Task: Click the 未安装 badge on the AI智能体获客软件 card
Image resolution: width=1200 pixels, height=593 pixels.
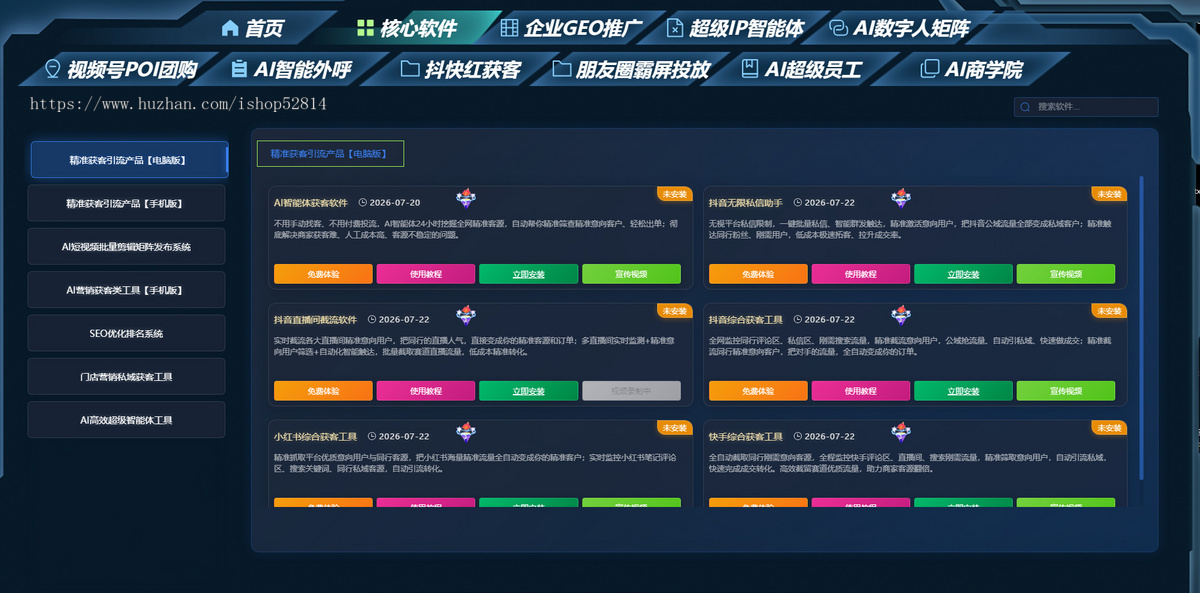Action: coord(674,193)
